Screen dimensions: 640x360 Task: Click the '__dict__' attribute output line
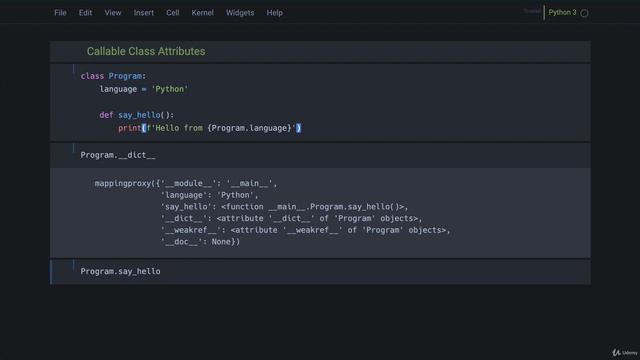point(291,218)
